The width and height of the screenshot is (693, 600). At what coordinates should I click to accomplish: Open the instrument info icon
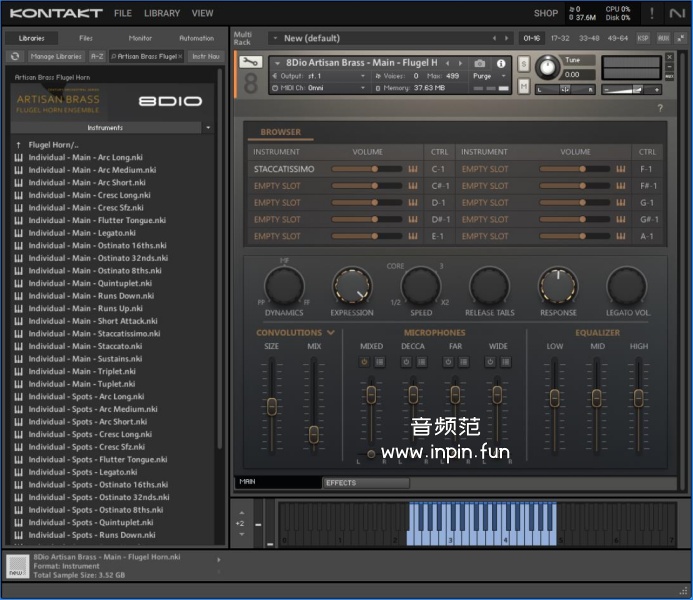(x=501, y=63)
